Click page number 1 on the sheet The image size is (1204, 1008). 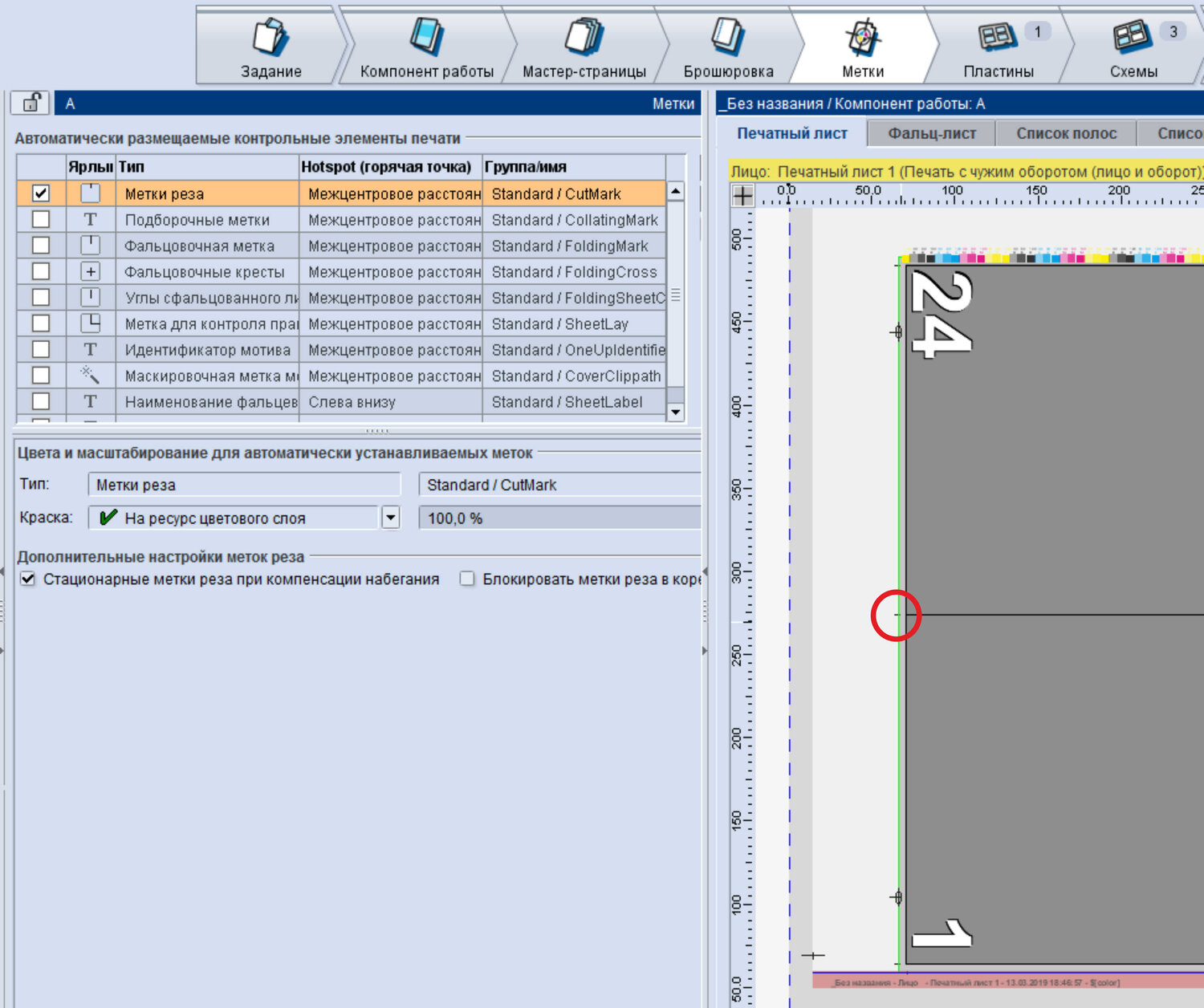click(x=942, y=933)
